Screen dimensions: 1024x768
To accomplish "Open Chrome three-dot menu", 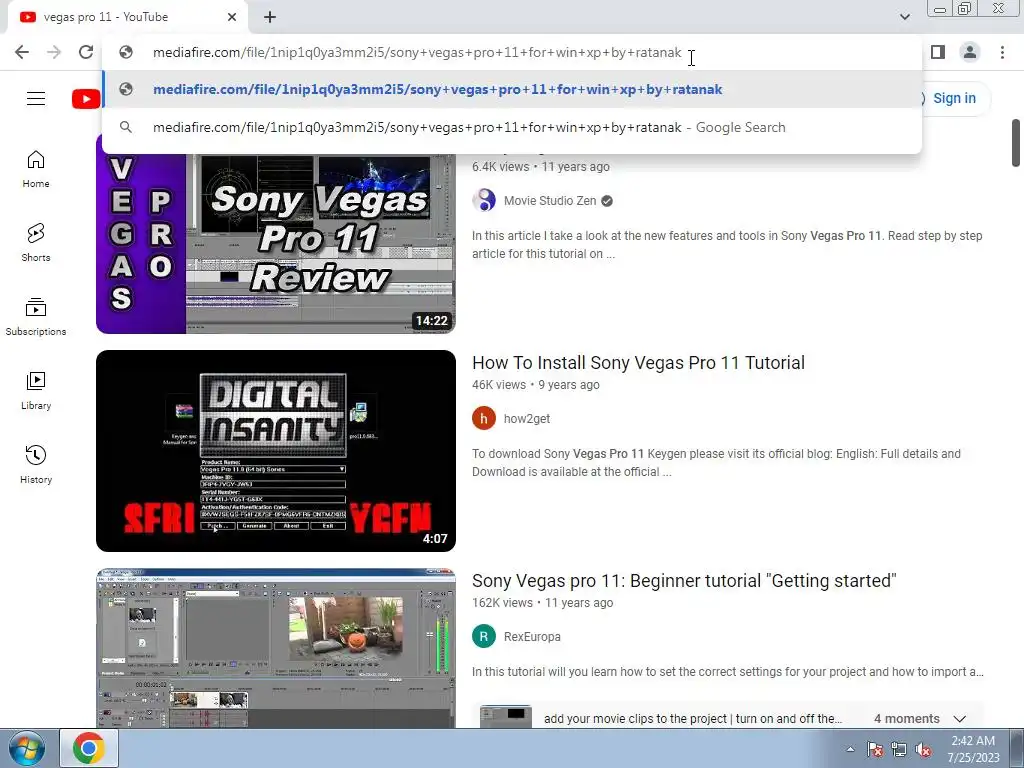I will 1002,52.
